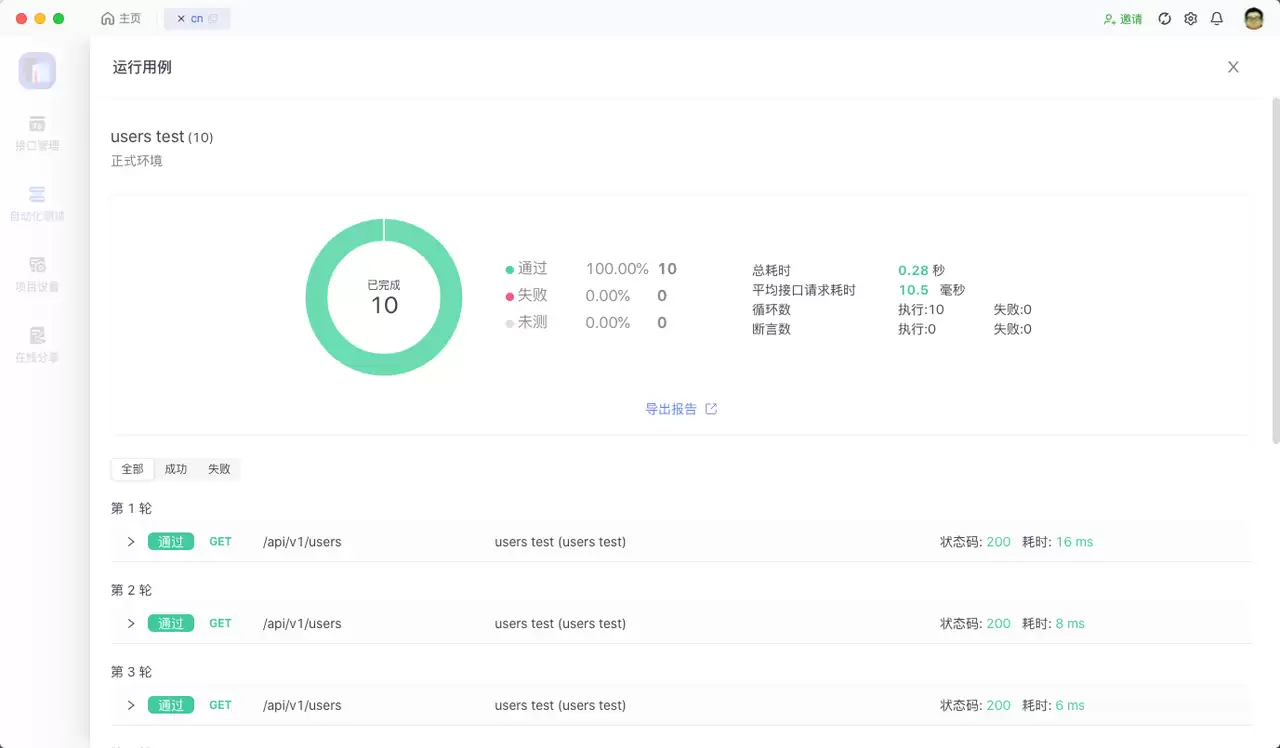Click the 正式环境 environment label
Image resolution: width=1280 pixels, height=748 pixels.
point(137,161)
